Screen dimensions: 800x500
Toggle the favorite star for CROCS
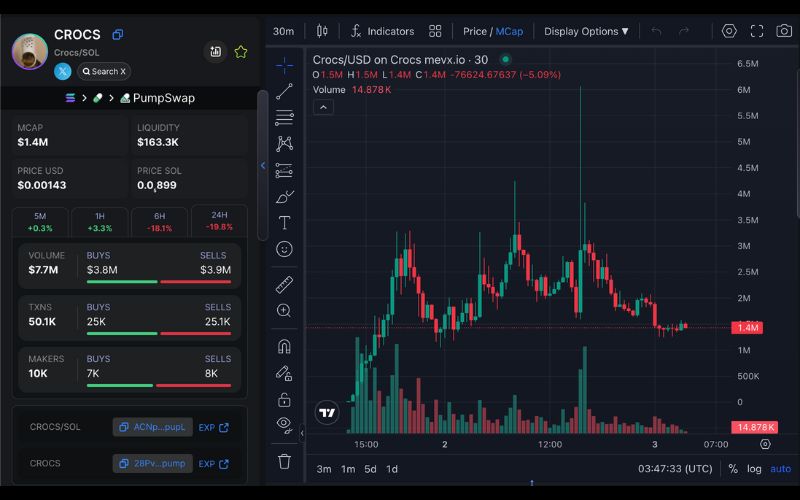241,52
